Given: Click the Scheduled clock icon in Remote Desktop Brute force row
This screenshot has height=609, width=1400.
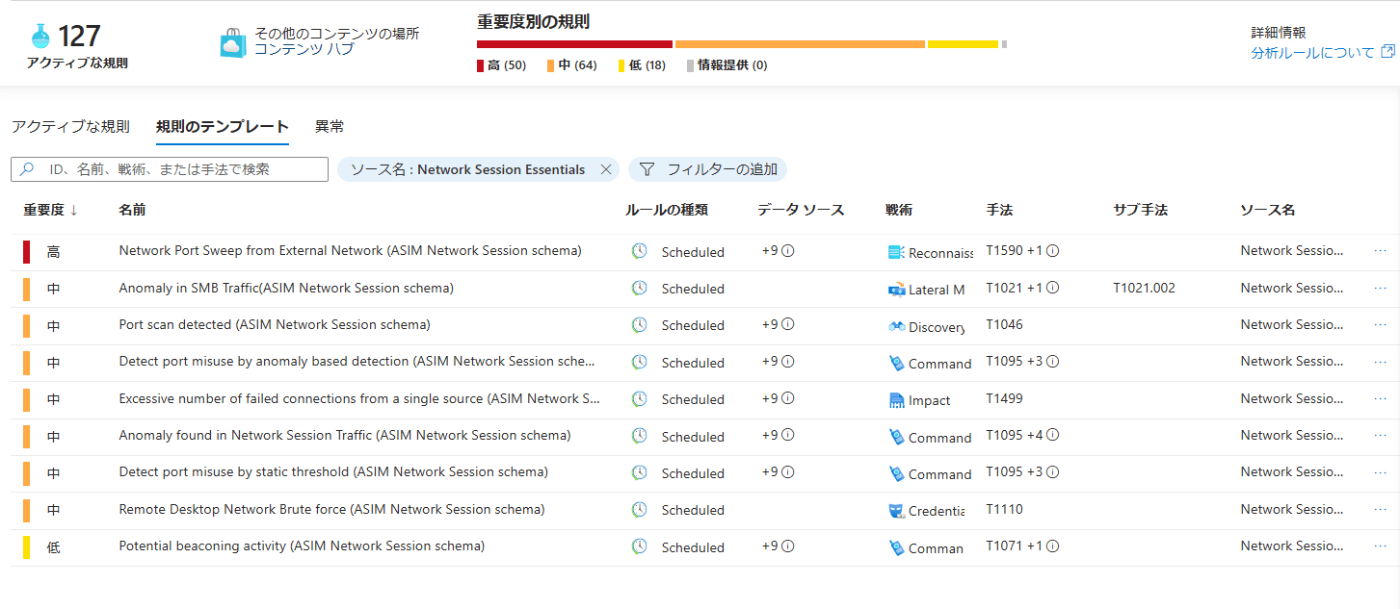Looking at the screenshot, I should [639, 511].
